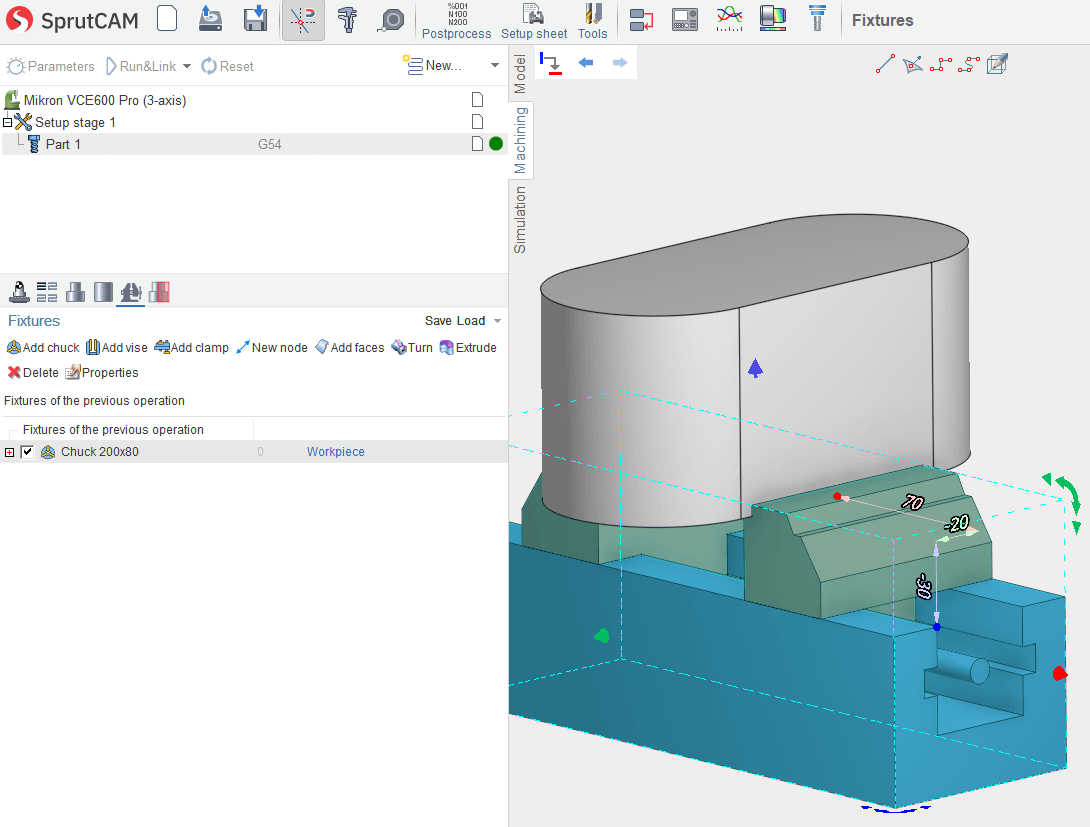Collapse the Setup stage 1 node
Screen dimensions: 1090x827
[x=8, y=122]
